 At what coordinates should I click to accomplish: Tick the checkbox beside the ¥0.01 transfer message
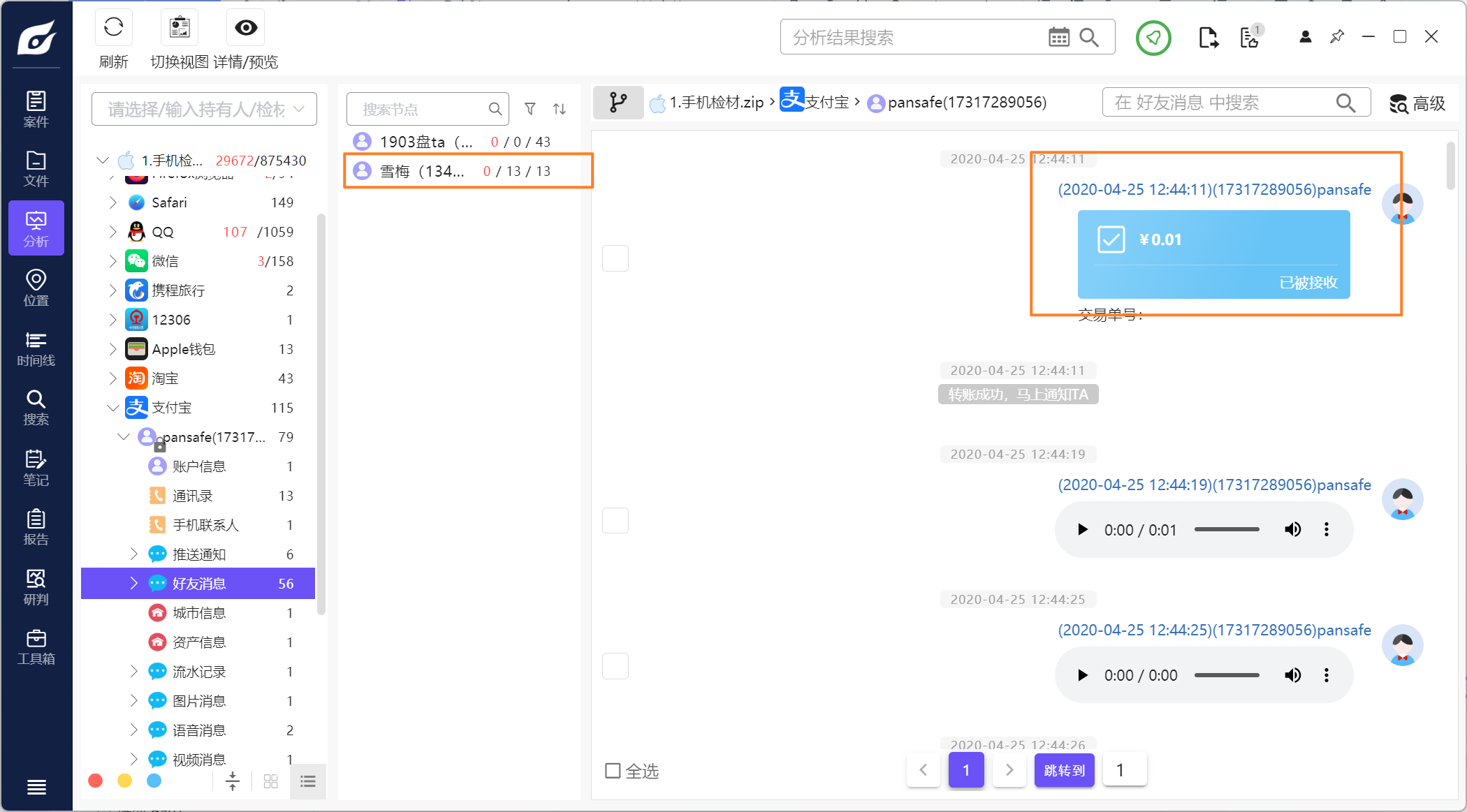tap(615, 258)
